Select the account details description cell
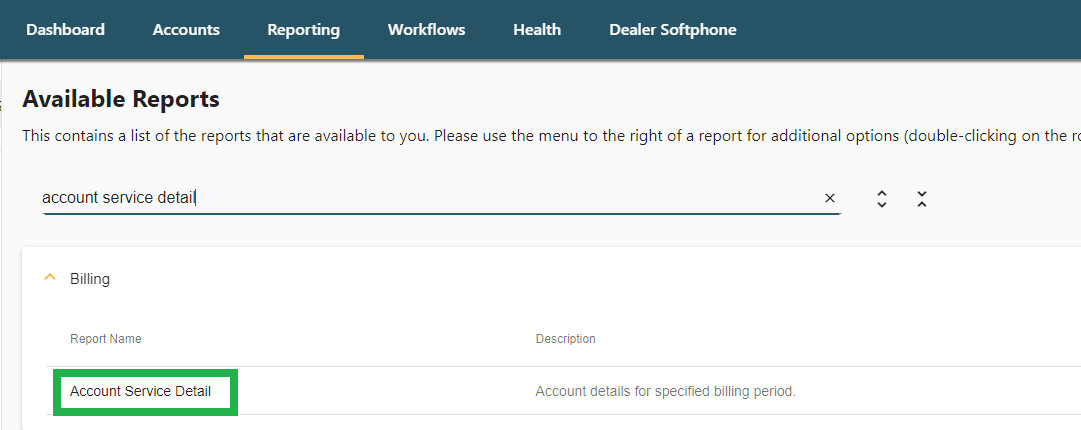Screen dimensions: 1081x430 point(665,391)
